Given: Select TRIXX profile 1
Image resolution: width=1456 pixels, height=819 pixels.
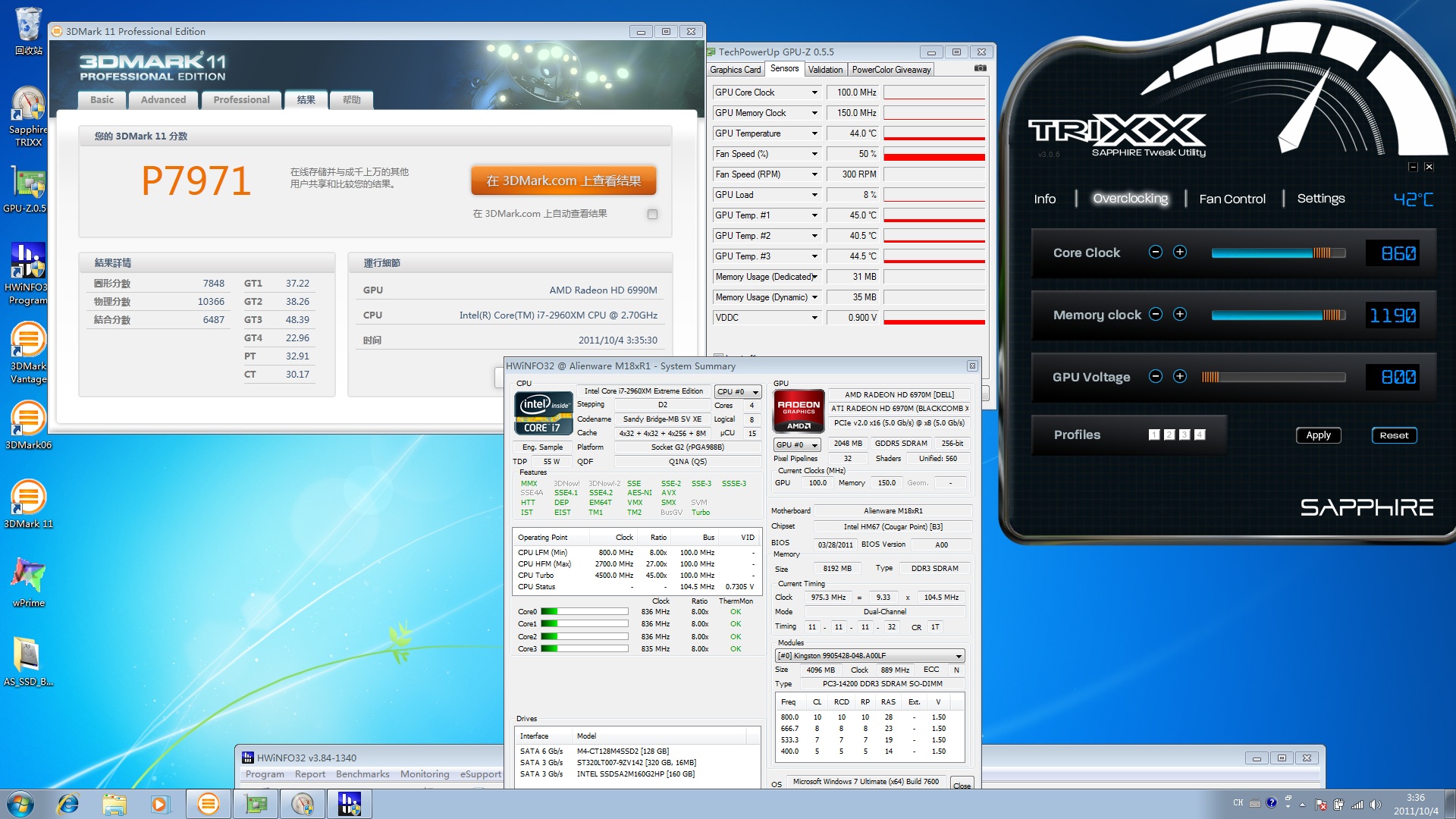Looking at the screenshot, I should [x=1154, y=435].
